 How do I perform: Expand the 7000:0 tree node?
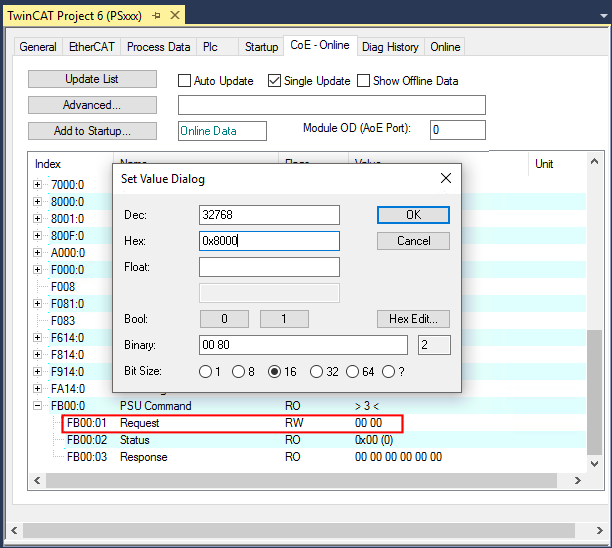37,184
